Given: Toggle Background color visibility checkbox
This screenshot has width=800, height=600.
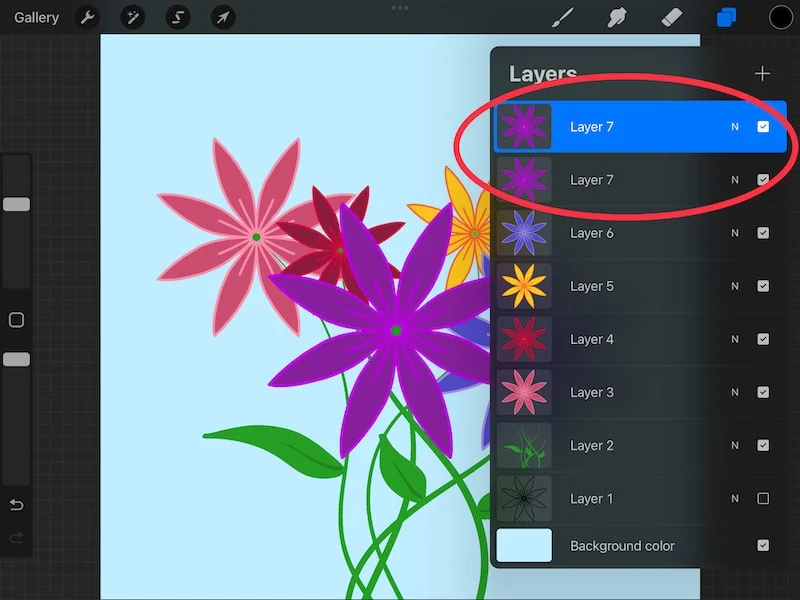Looking at the screenshot, I should point(763,545).
